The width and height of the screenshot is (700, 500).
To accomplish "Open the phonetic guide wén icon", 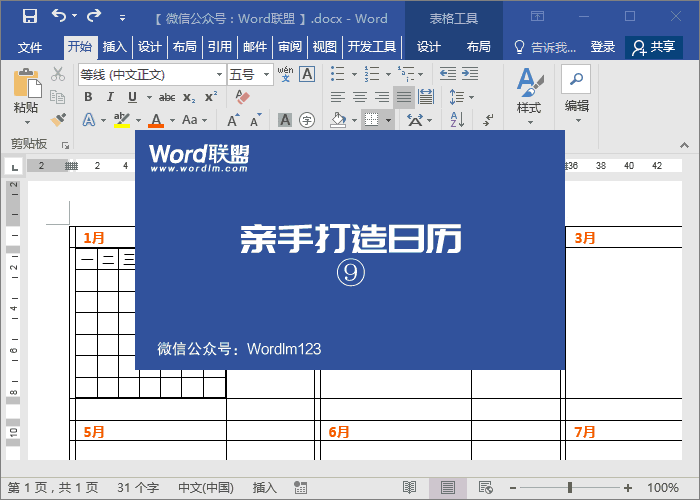I will (x=285, y=74).
